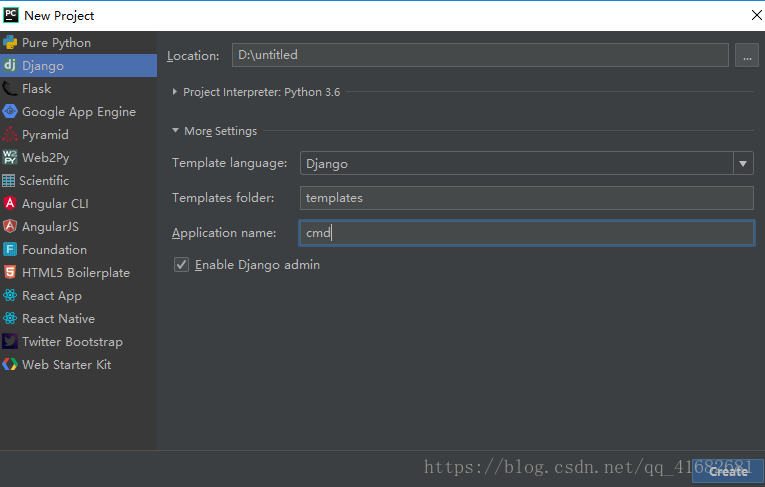This screenshot has width=765, height=487.
Task: Select Foundation project type label
Action: pos(54,249)
